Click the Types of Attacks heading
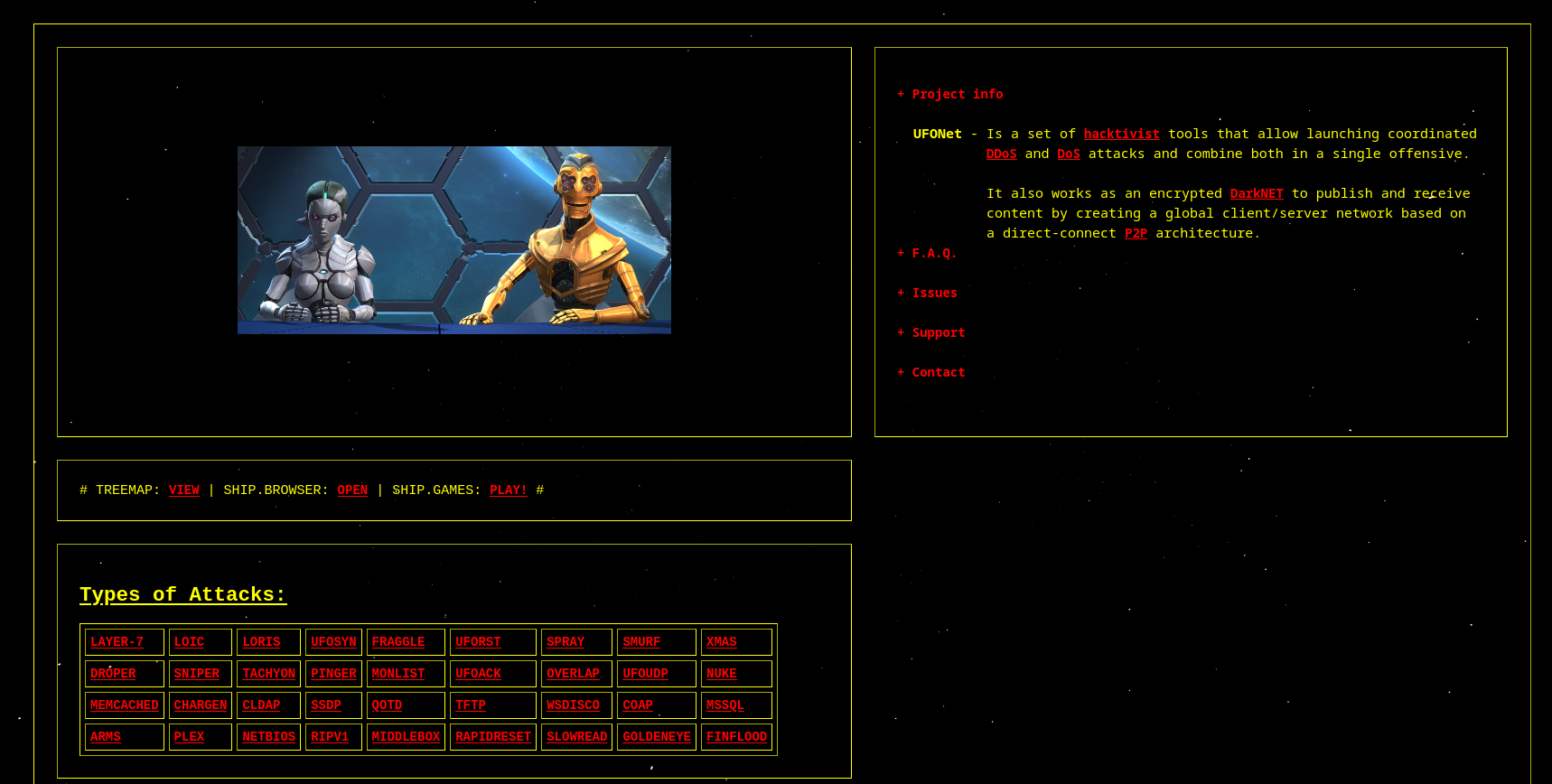 (183, 594)
